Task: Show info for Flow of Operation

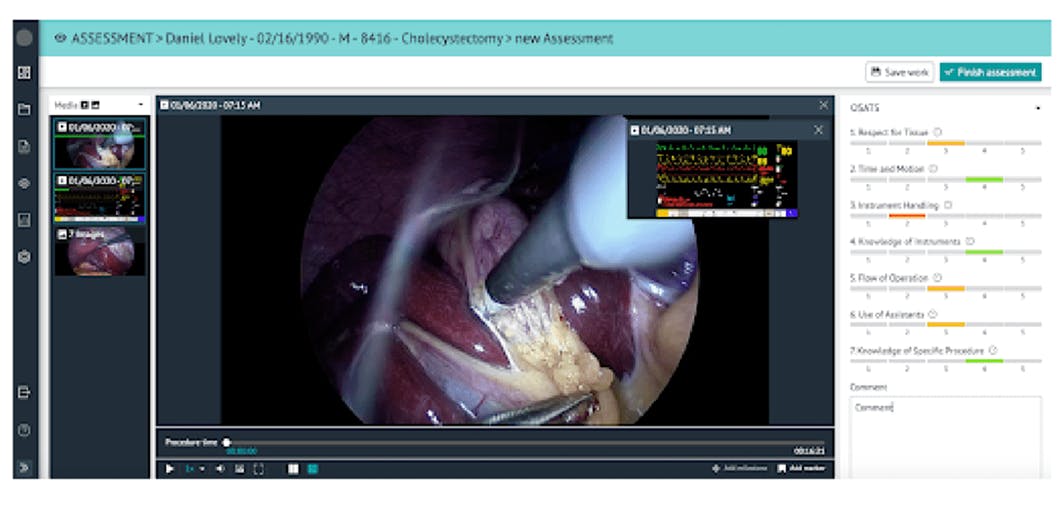Action: [x=938, y=278]
